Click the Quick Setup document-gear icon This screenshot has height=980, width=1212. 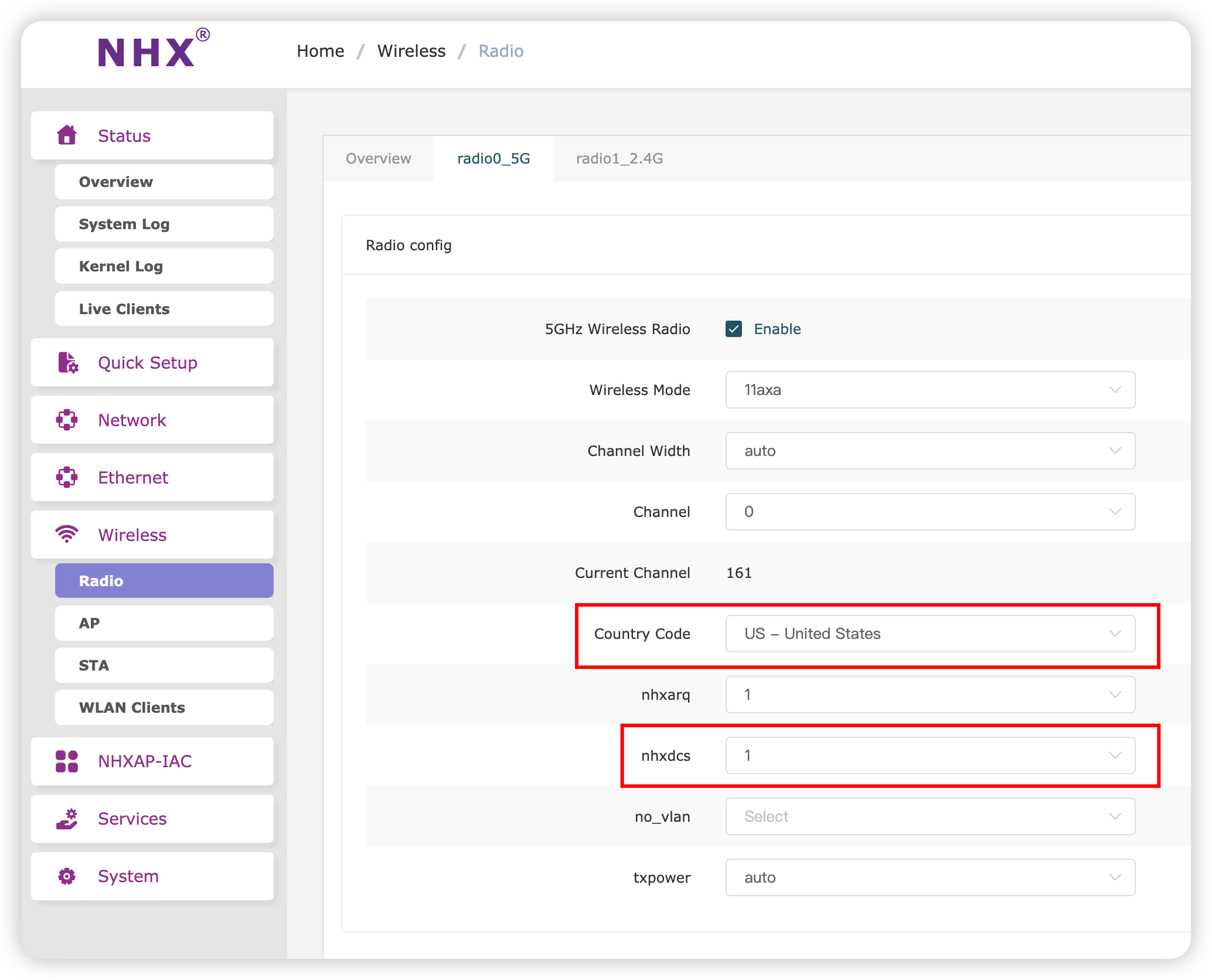(68, 363)
